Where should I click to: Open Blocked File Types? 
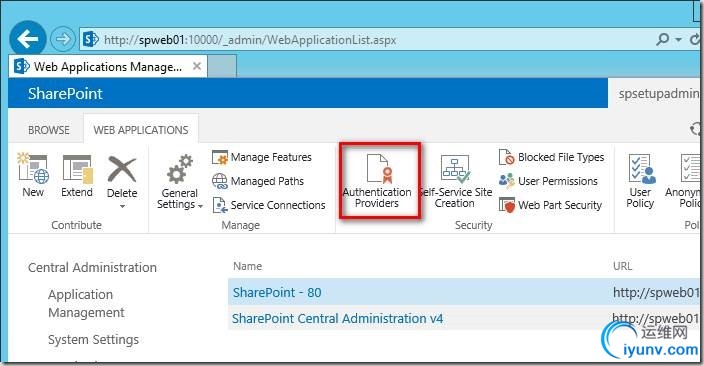point(552,157)
